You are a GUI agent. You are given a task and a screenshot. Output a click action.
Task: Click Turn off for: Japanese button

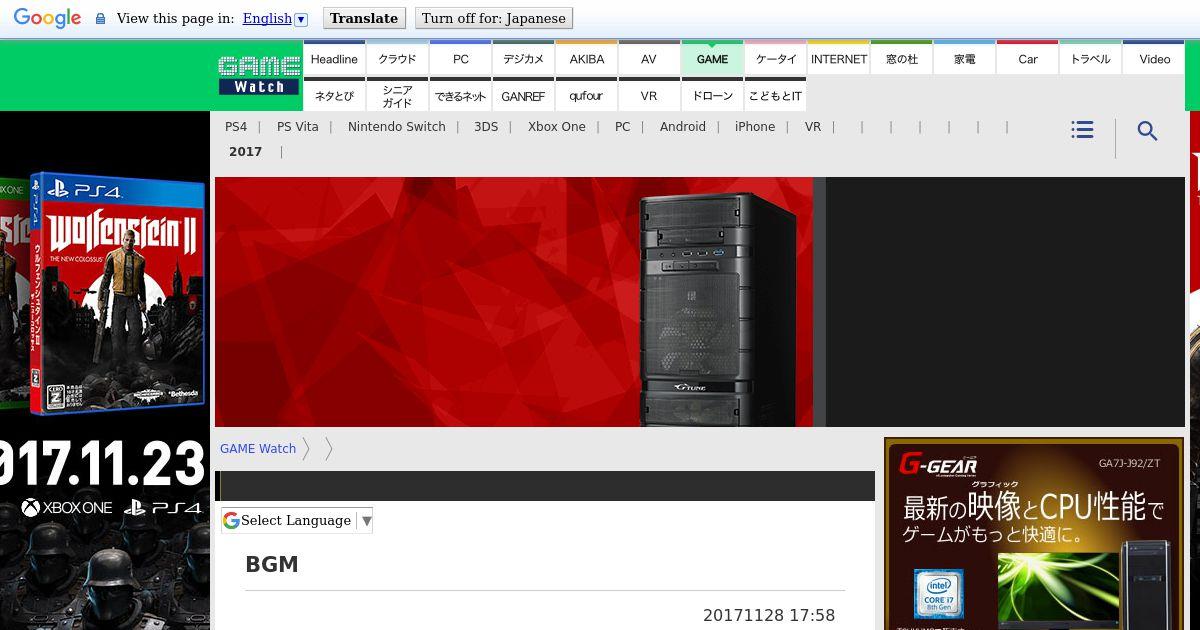(x=494, y=18)
